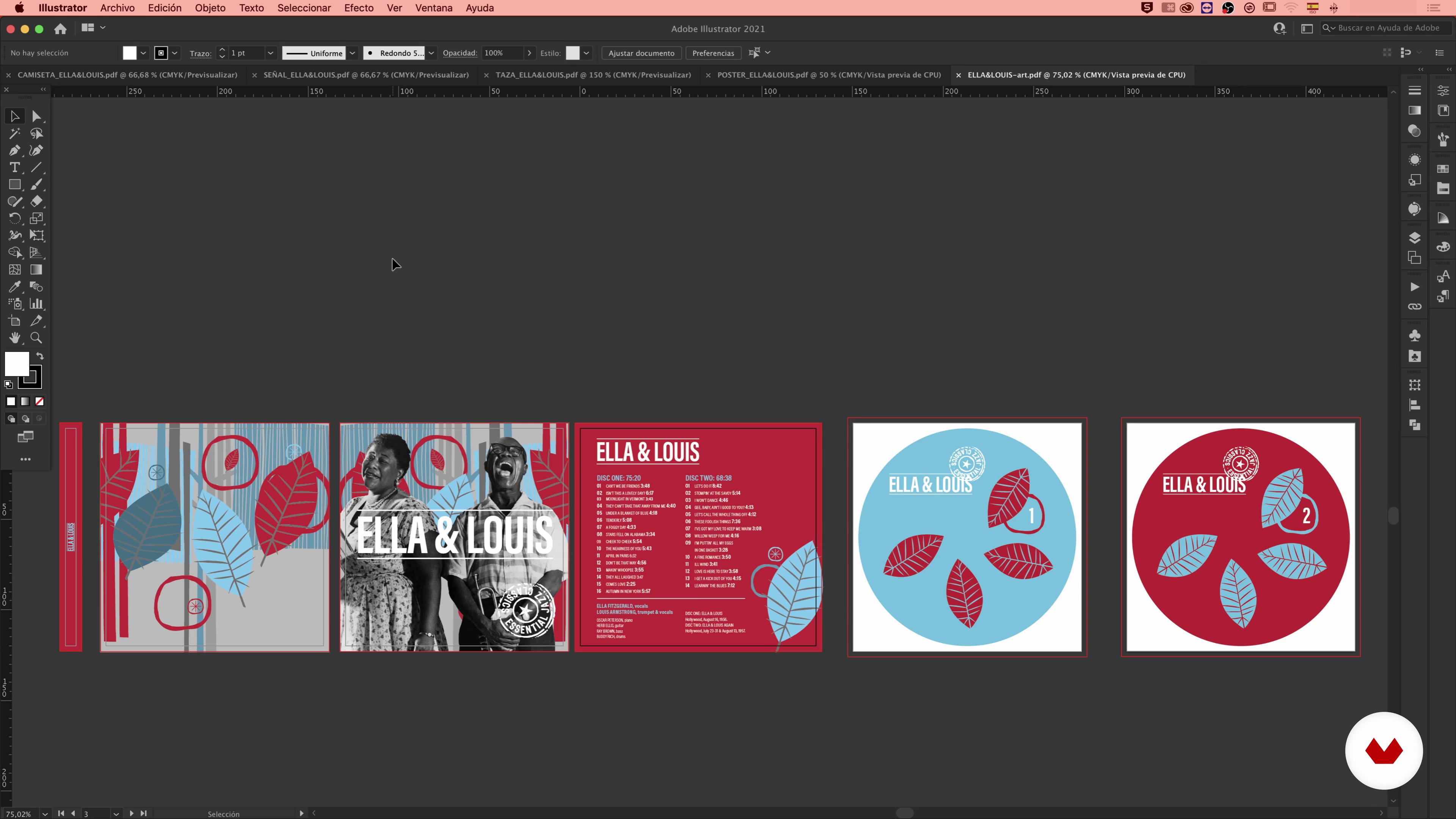Enable Draw Normal mode
The width and height of the screenshot is (1456, 819).
coord(11,419)
